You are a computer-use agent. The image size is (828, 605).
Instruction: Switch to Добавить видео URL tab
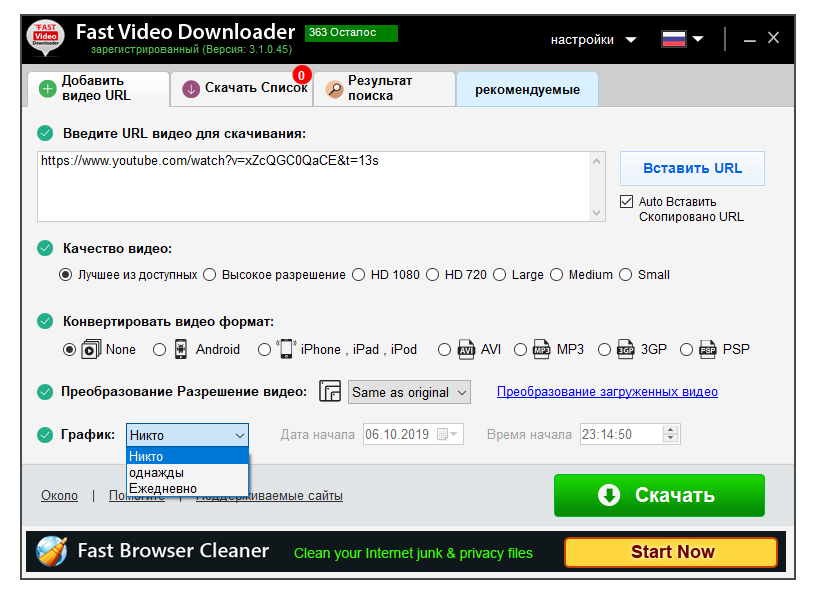98,89
